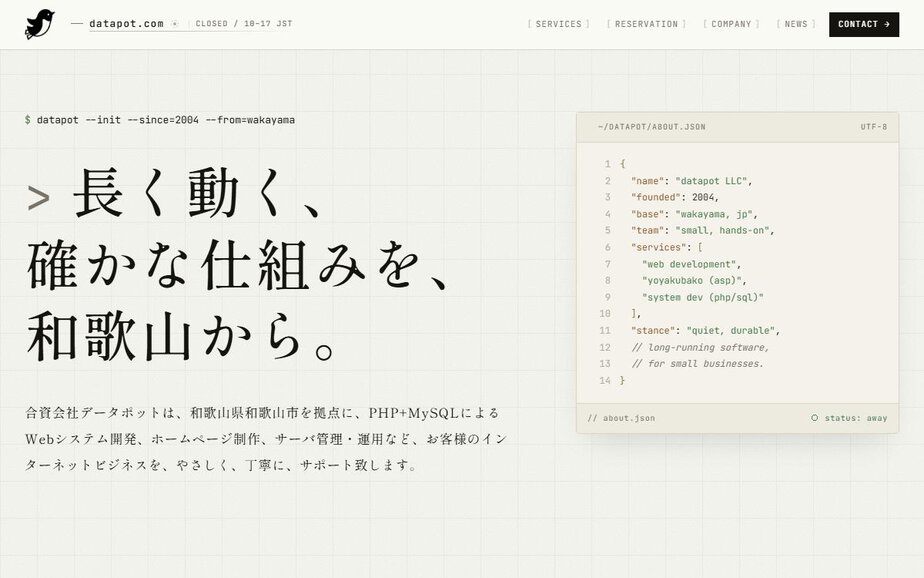The height and width of the screenshot is (578, 924).
Task: Click the "web development" entry
Action: [x=691, y=264]
